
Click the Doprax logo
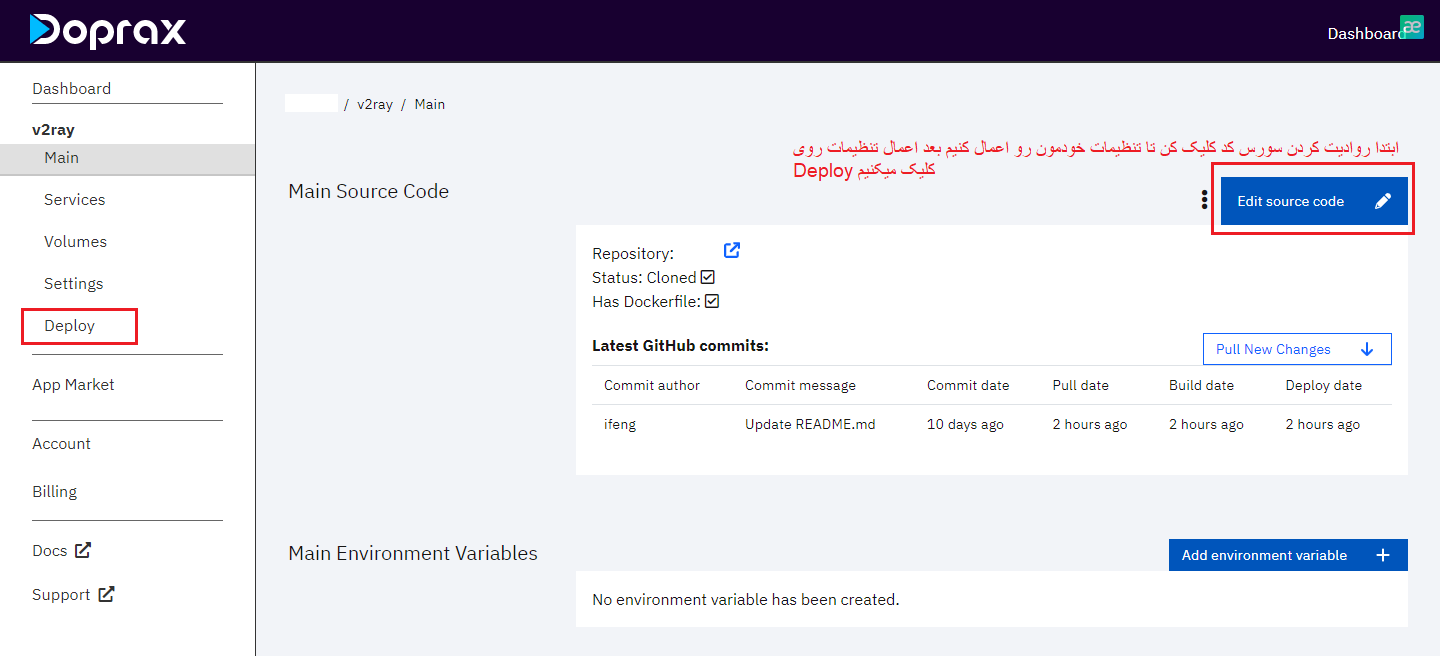tap(108, 31)
